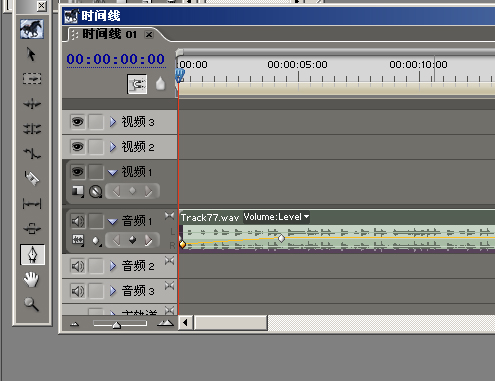The image size is (495, 381).
Task: Click the work area bar handle
Action: point(179,52)
